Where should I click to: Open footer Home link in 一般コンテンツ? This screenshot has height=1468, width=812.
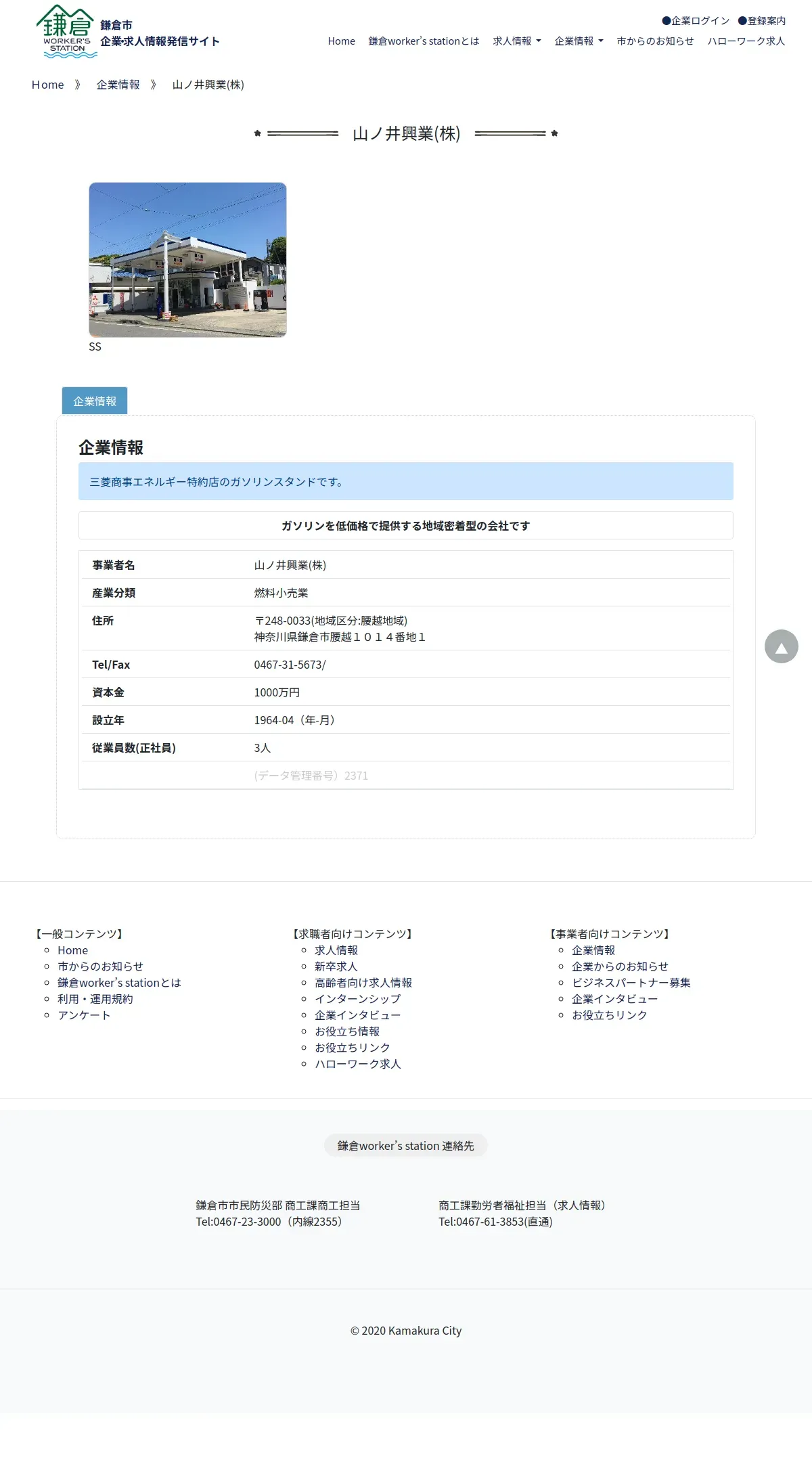(x=72, y=950)
